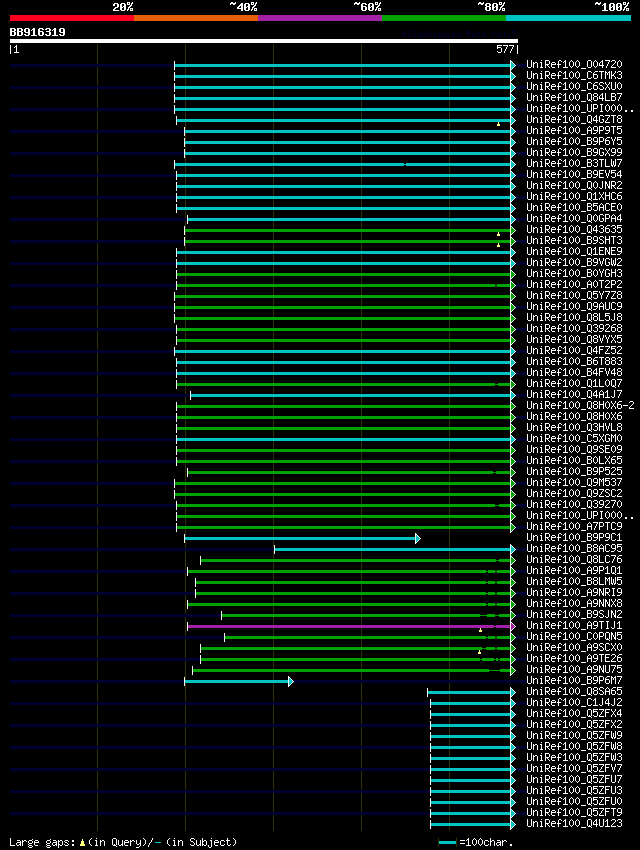This screenshot has width=640, height=850.
Task: Select the UniRef100_Q4A1J7 label
Action: 574,395
